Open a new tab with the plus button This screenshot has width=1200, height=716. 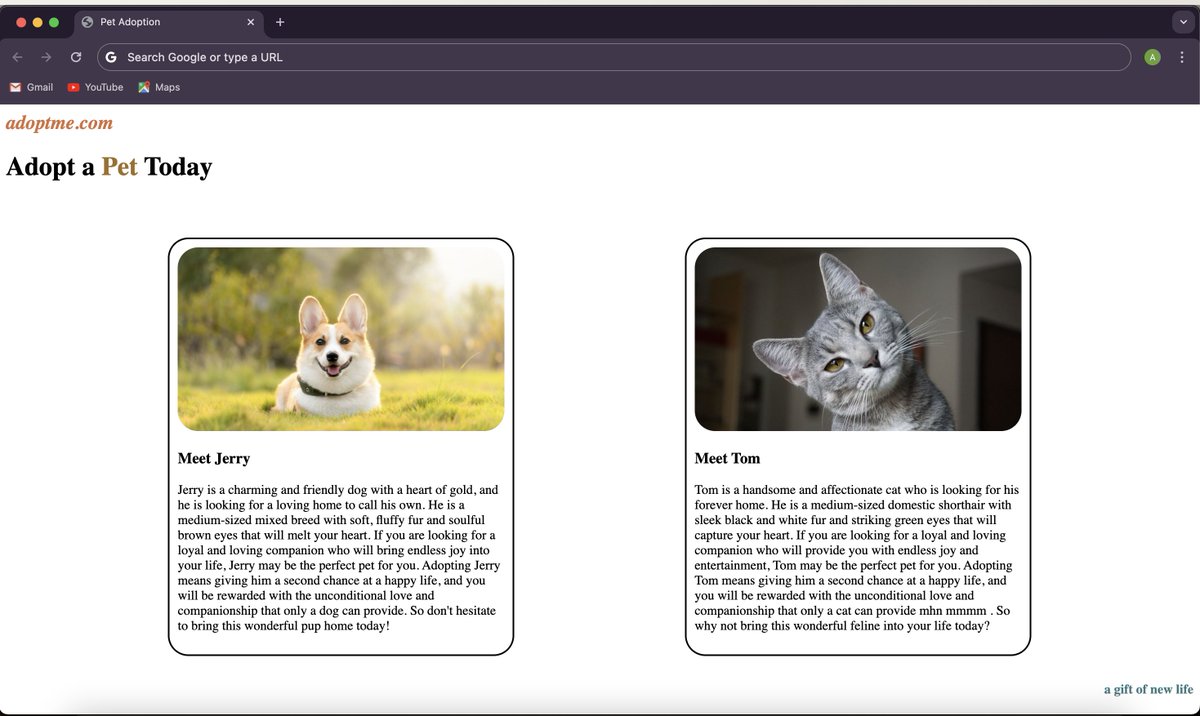click(x=280, y=22)
